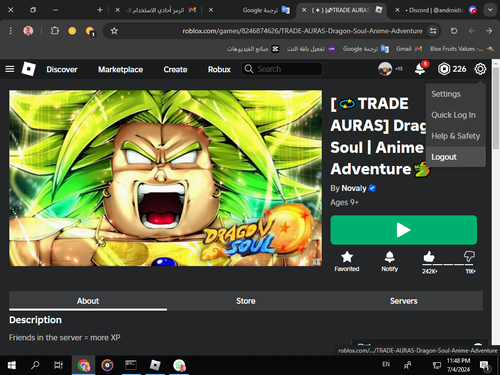Open the Roblox hamburger navigation menu
The image size is (500, 375).
pyautogui.click(x=10, y=69)
